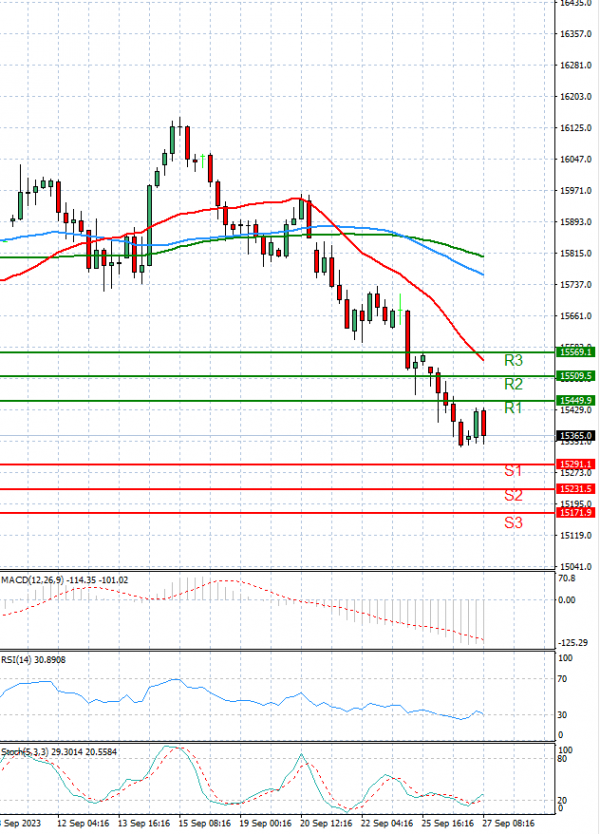Click the 15815.0 price axis value
Screen dimensions: 600x834
(576, 254)
